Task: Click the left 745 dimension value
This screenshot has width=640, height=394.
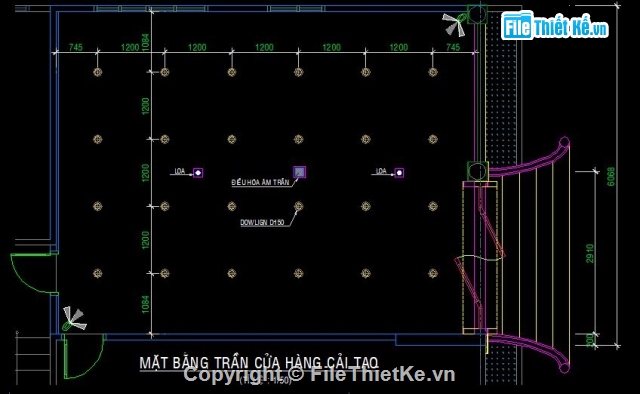Action: [x=76, y=47]
